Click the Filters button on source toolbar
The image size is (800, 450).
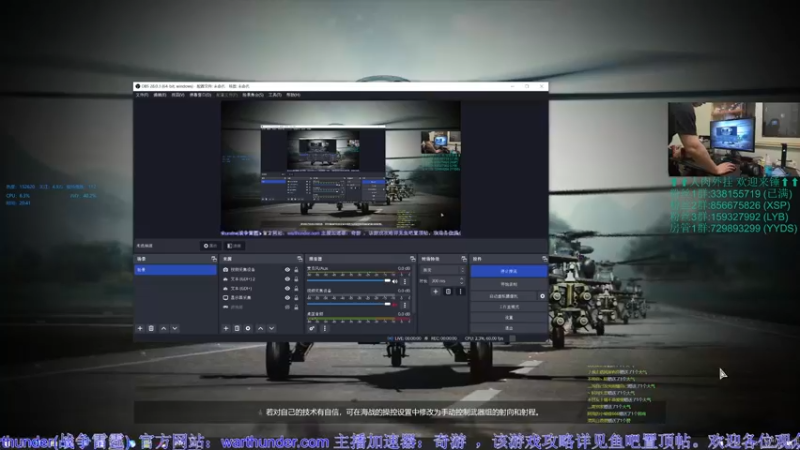tap(235, 246)
